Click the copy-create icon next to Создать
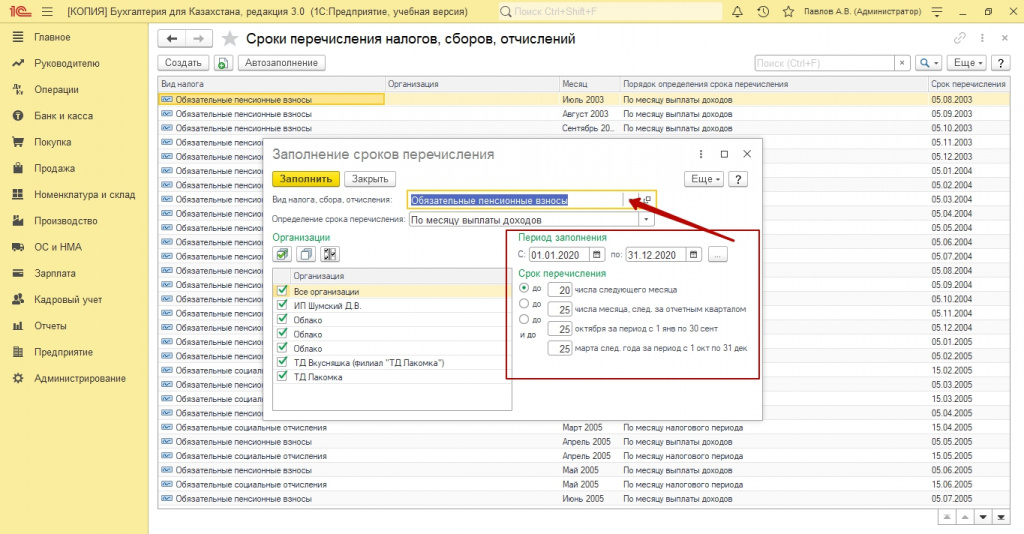 223,63
